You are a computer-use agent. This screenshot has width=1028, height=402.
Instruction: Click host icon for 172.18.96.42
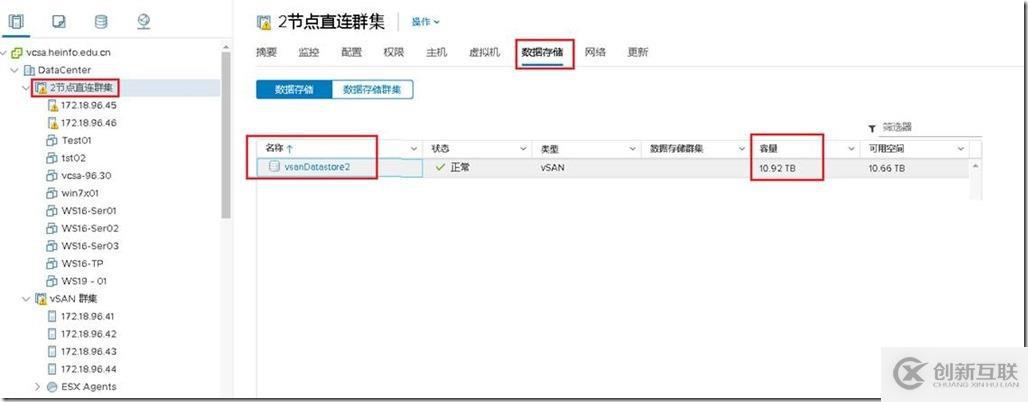53,334
